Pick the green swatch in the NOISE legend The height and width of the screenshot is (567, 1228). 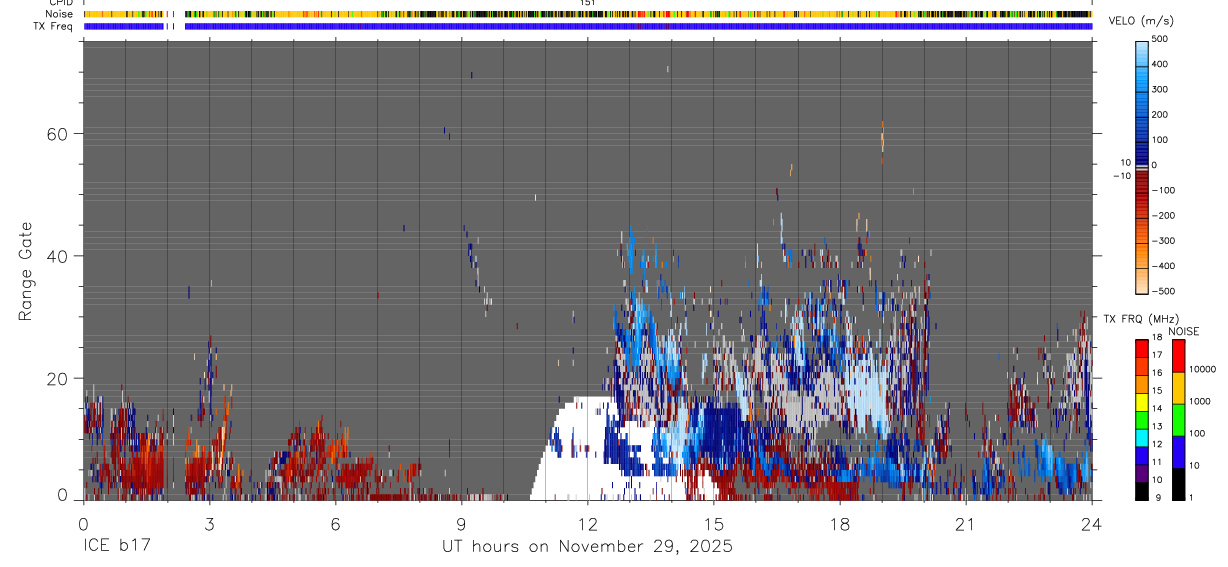click(1178, 420)
